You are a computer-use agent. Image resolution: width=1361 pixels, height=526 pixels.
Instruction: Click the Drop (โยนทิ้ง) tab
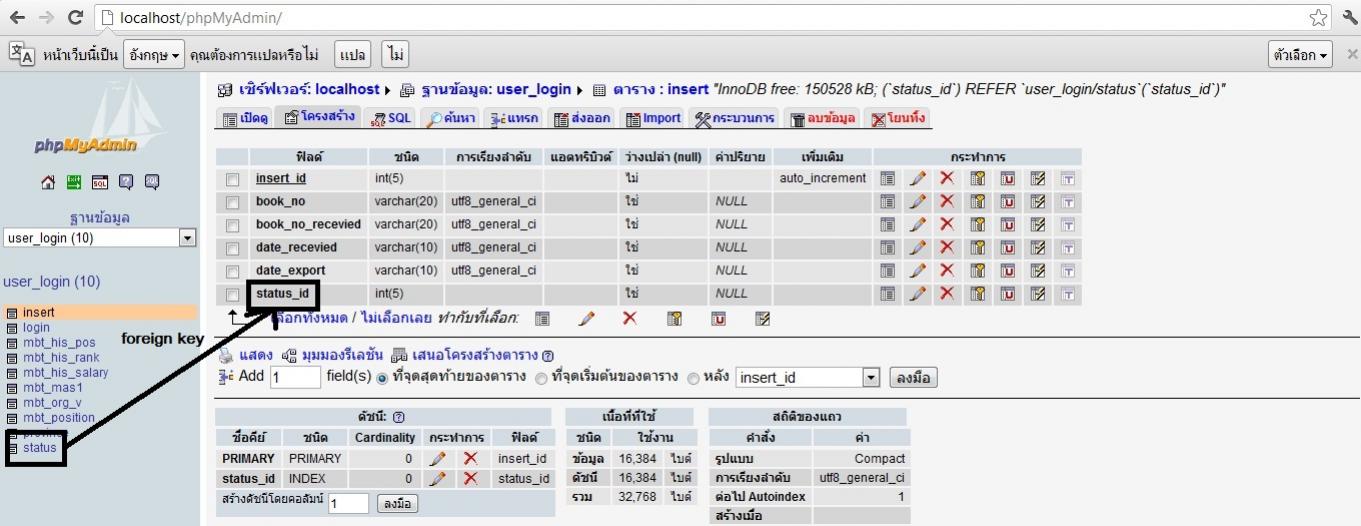899,118
